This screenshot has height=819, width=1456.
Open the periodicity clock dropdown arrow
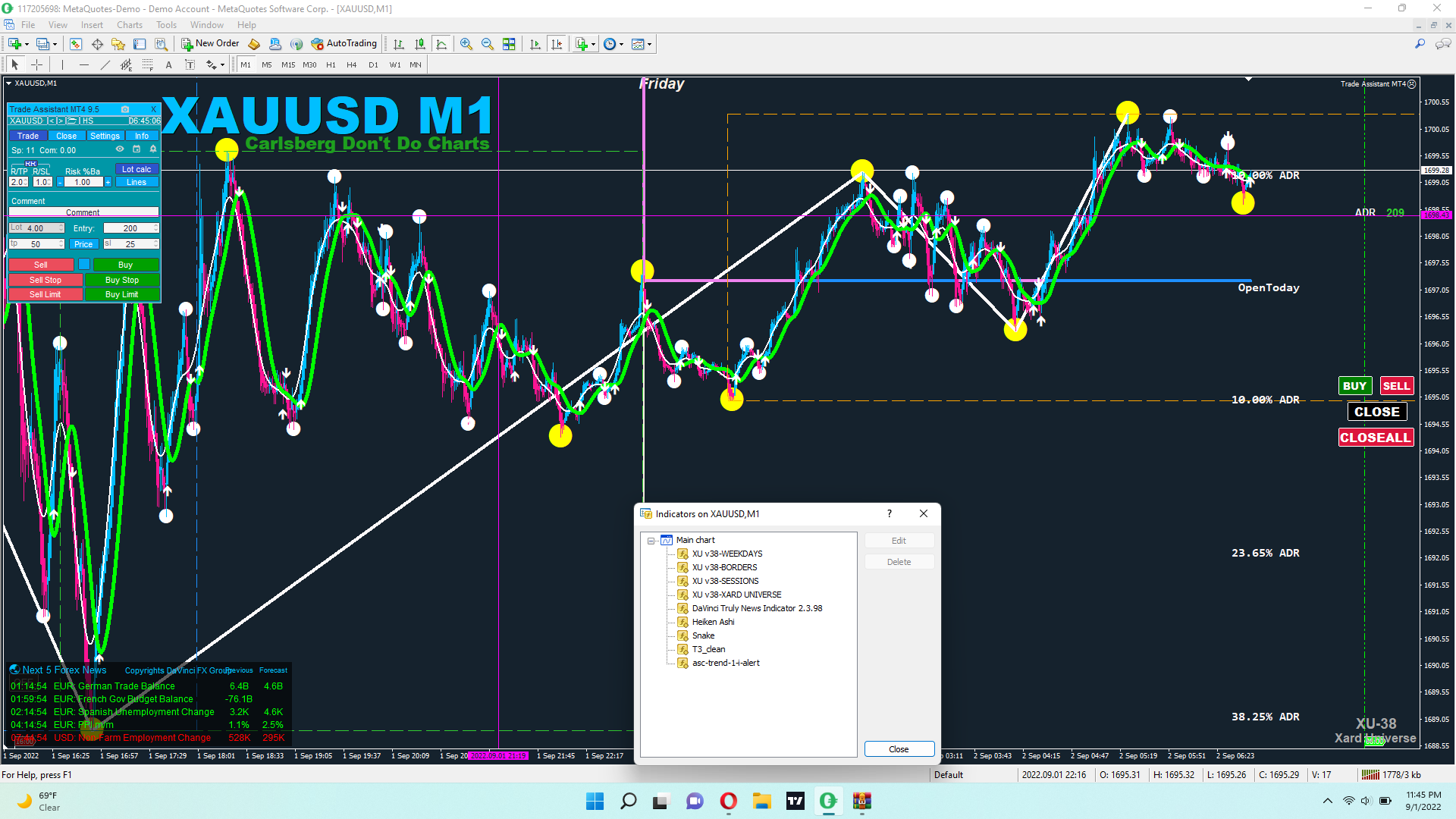[x=622, y=44]
